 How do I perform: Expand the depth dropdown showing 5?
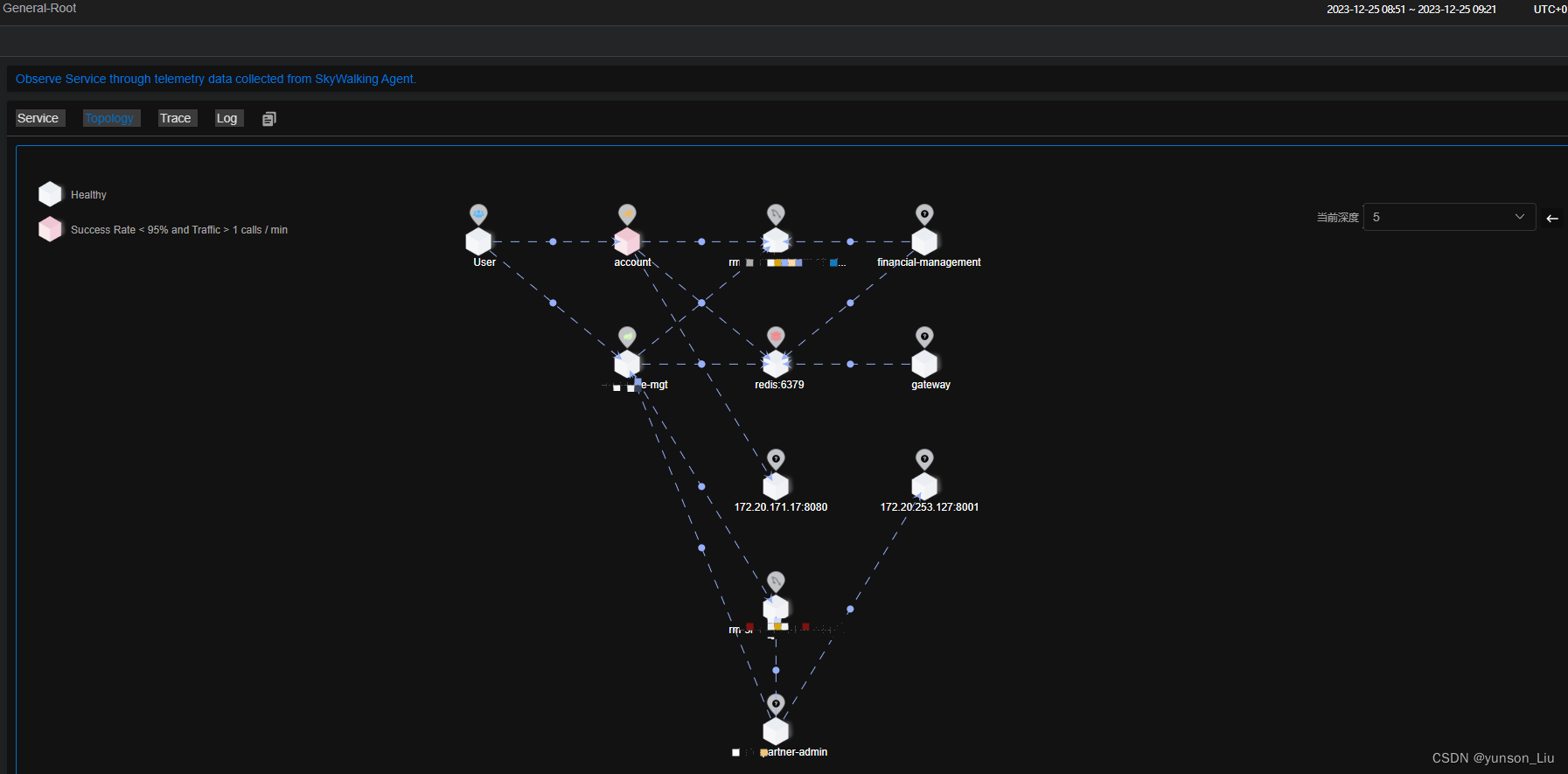point(1449,217)
